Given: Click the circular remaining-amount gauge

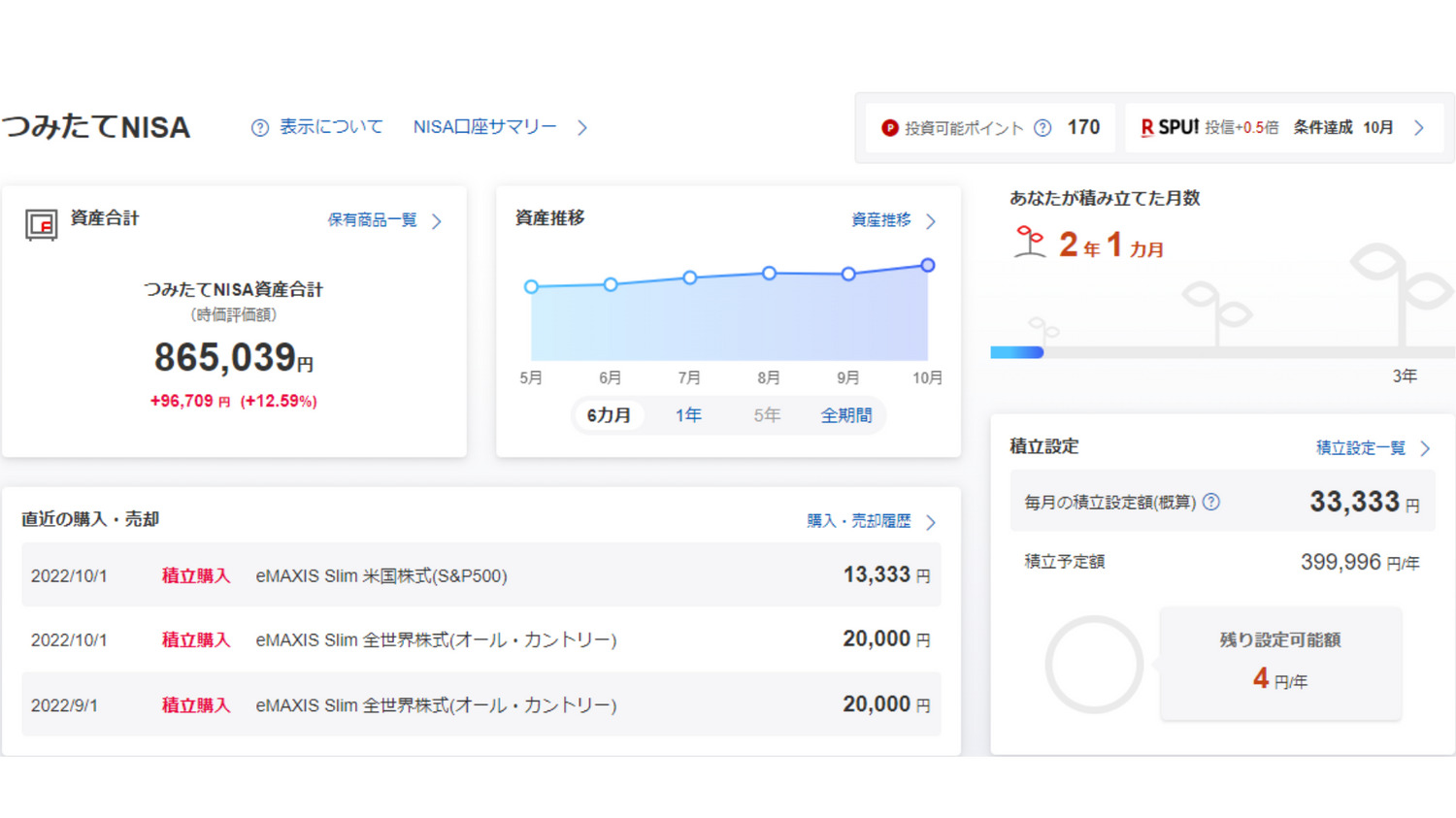Looking at the screenshot, I should (x=1094, y=665).
